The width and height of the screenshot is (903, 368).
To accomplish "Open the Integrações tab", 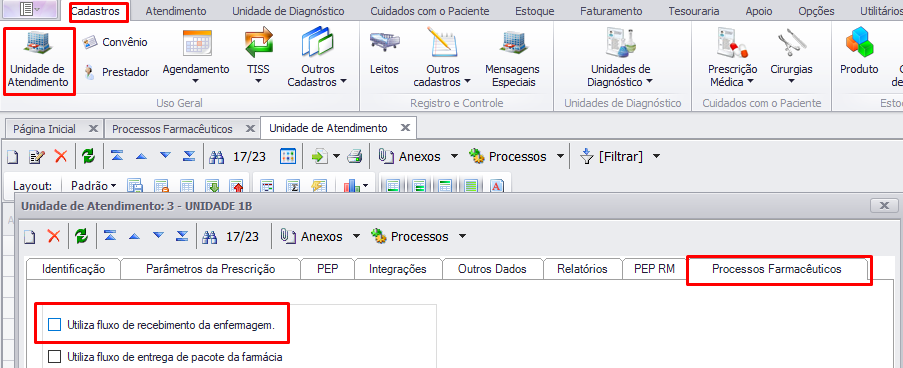I will click(x=397, y=269).
